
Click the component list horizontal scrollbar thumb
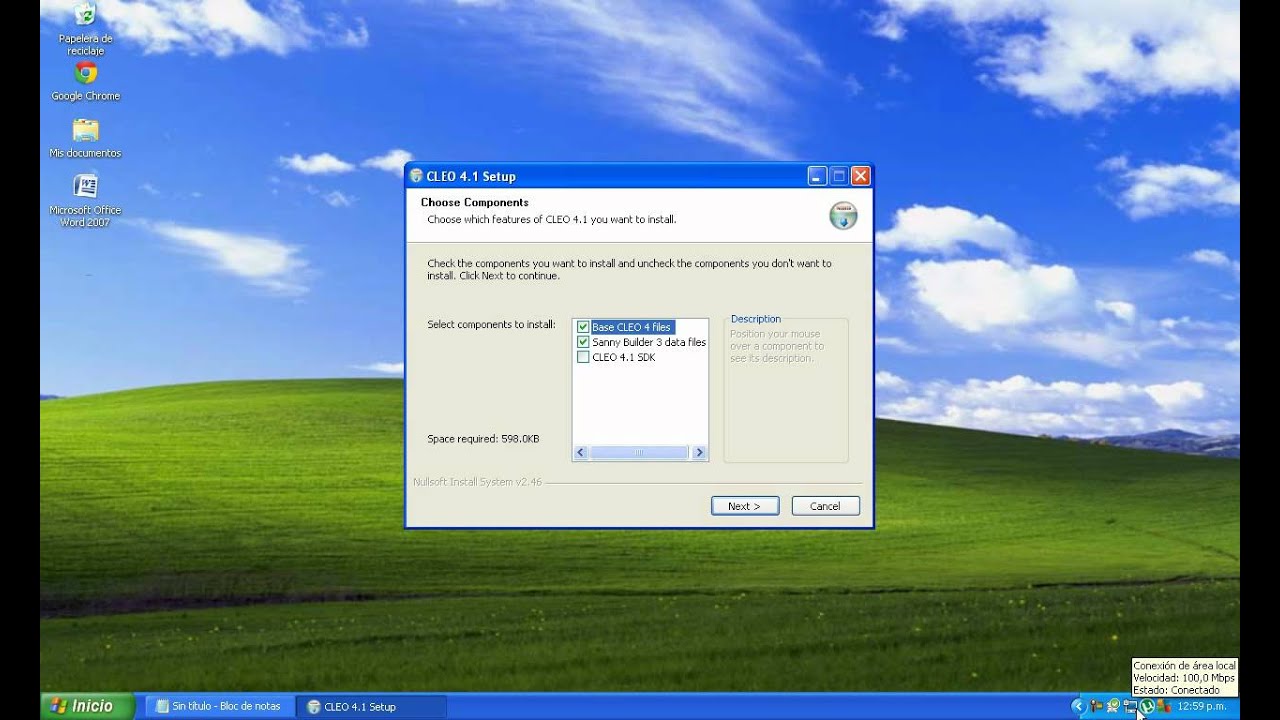[x=639, y=453]
